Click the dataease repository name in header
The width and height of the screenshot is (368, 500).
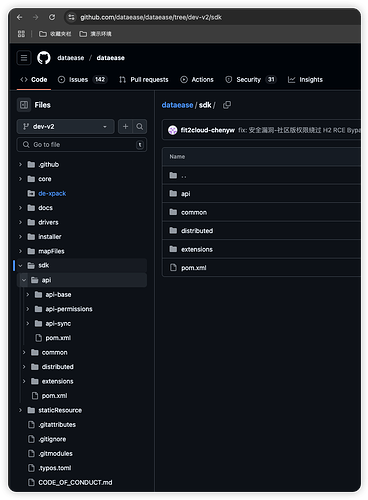point(111,58)
